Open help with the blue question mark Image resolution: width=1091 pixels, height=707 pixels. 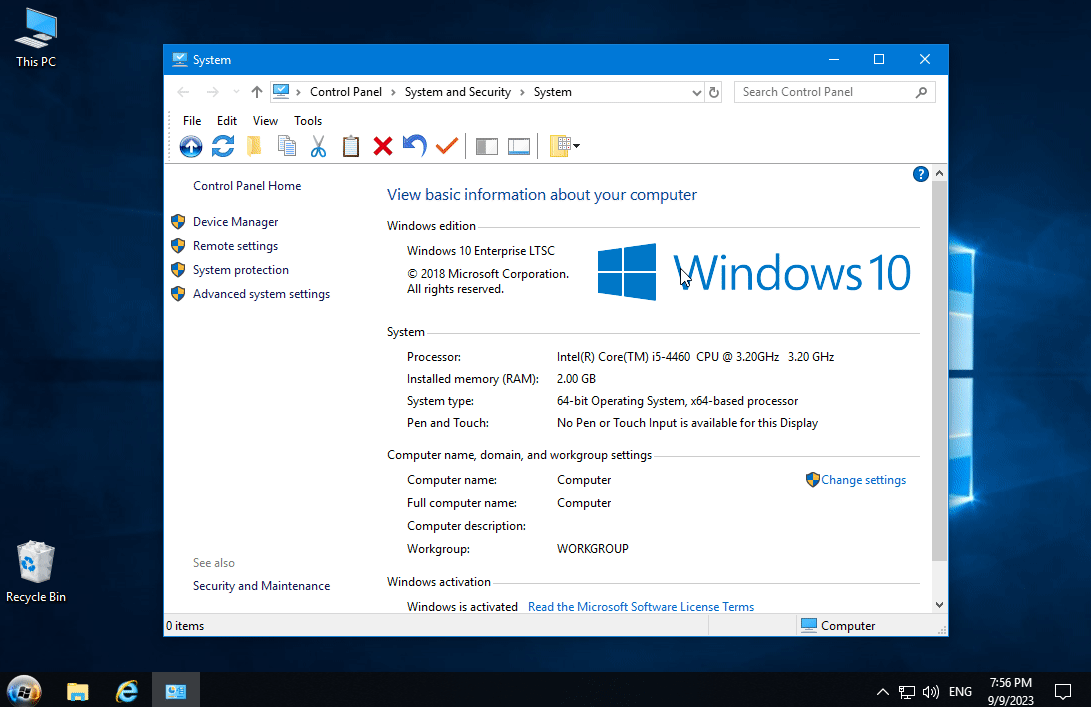pos(921,174)
